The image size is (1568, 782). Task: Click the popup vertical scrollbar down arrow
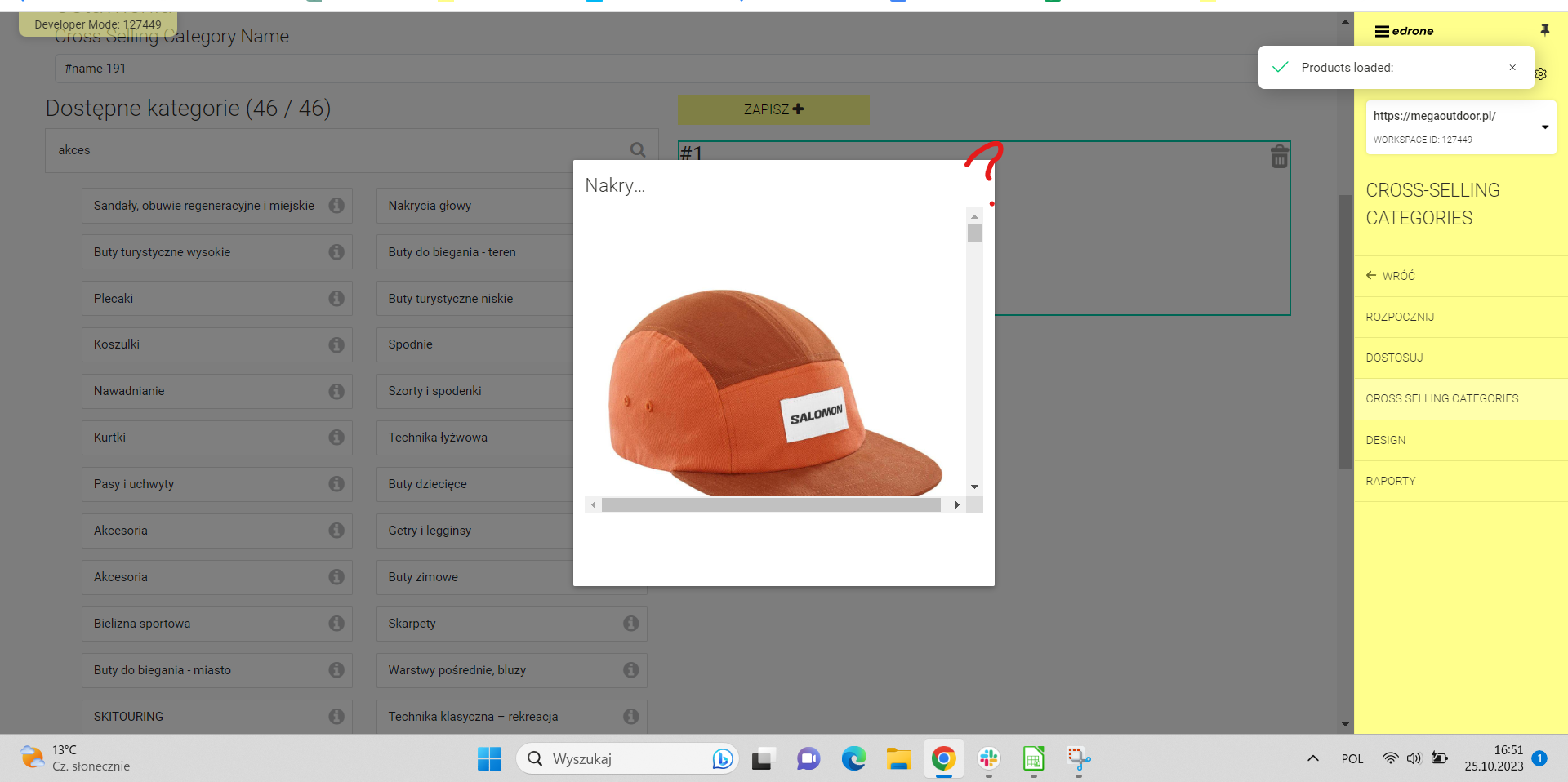coord(974,487)
